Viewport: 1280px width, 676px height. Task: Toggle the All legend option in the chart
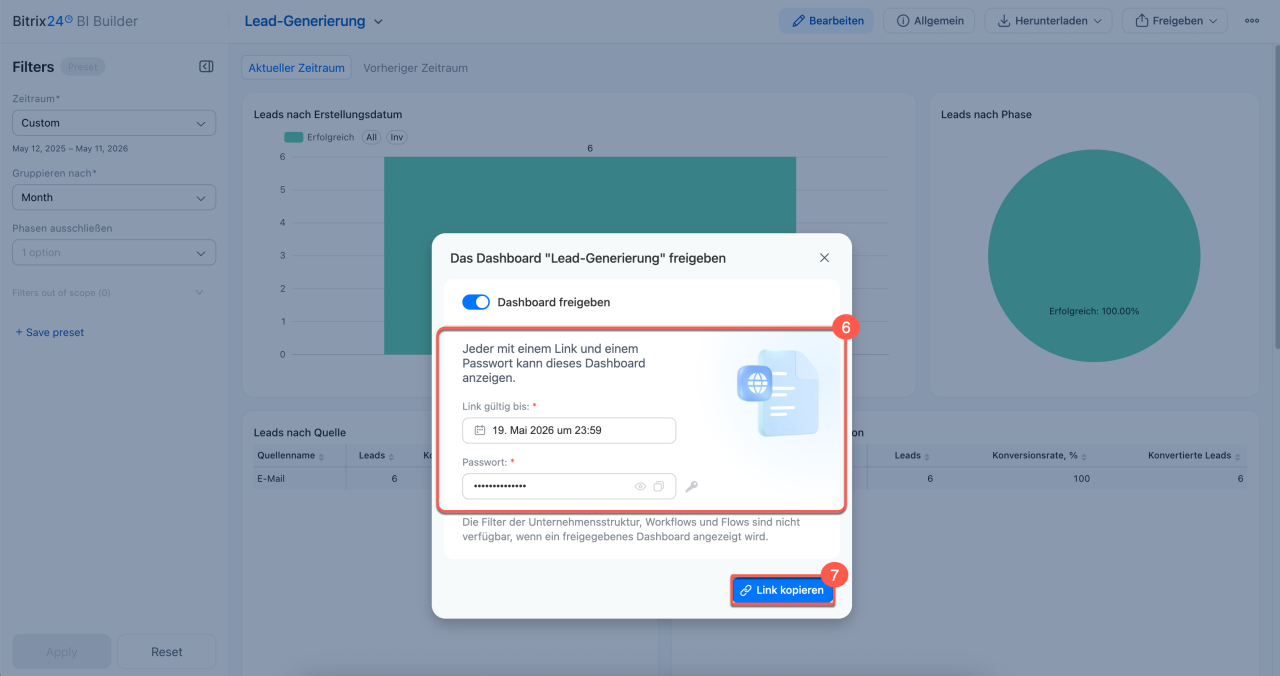point(371,137)
